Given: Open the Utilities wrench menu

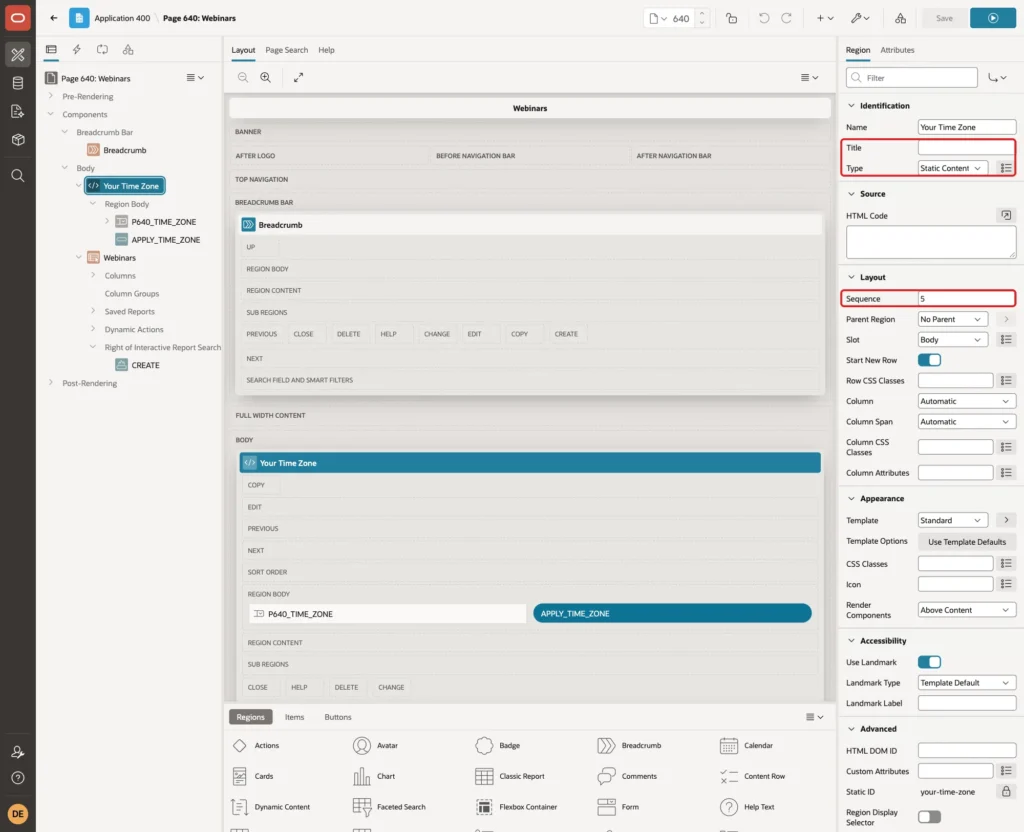Looking at the screenshot, I should (859, 18).
